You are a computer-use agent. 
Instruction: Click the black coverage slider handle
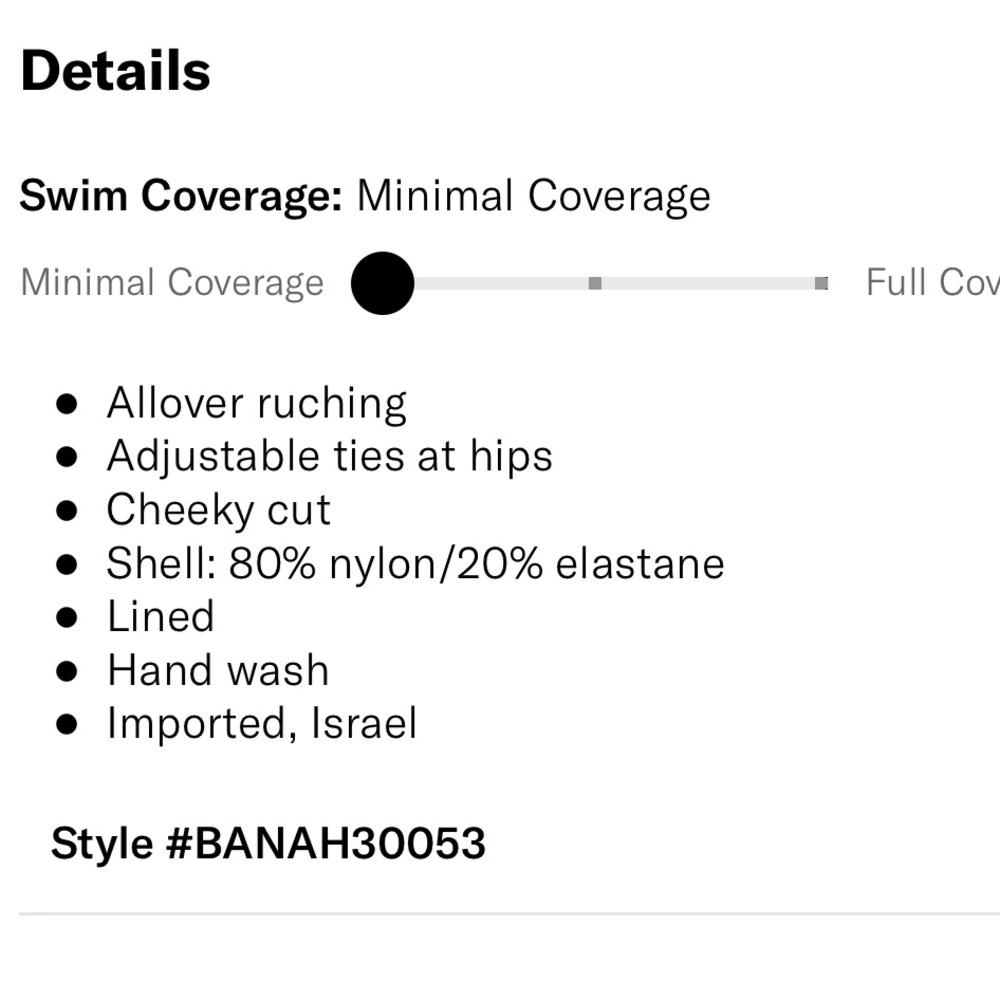tap(383, 283)
